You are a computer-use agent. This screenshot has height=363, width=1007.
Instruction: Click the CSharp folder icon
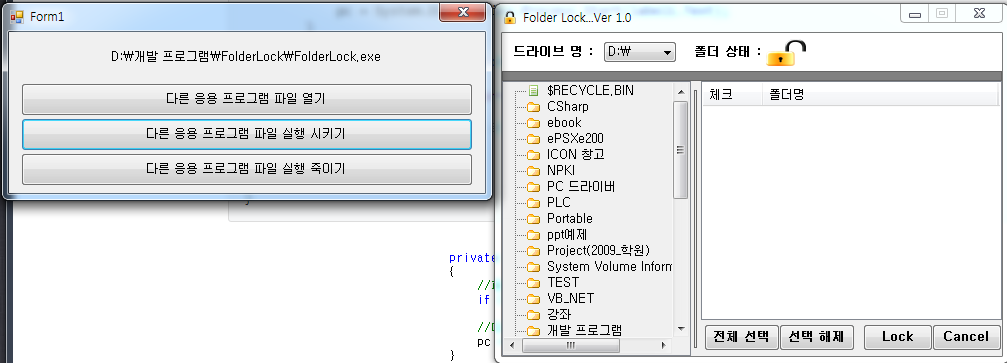tap(533, 107)
